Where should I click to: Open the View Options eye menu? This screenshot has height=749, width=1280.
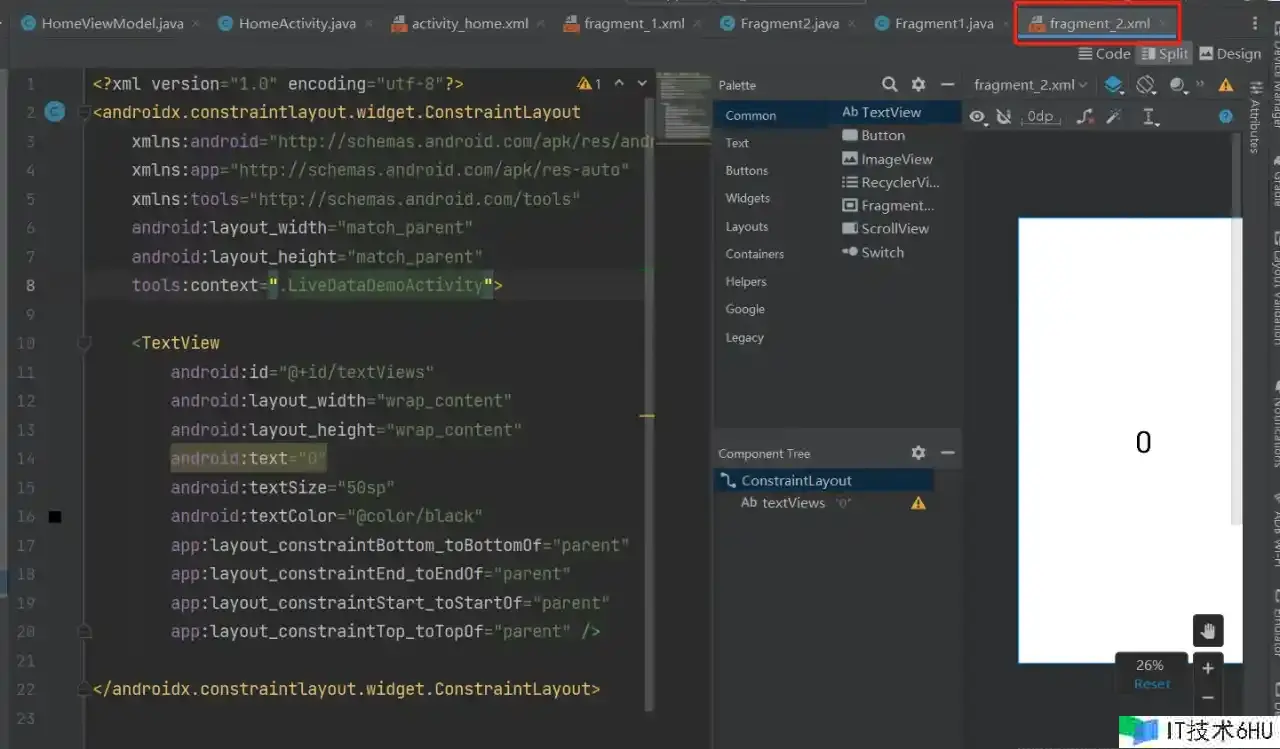(978, 117)
